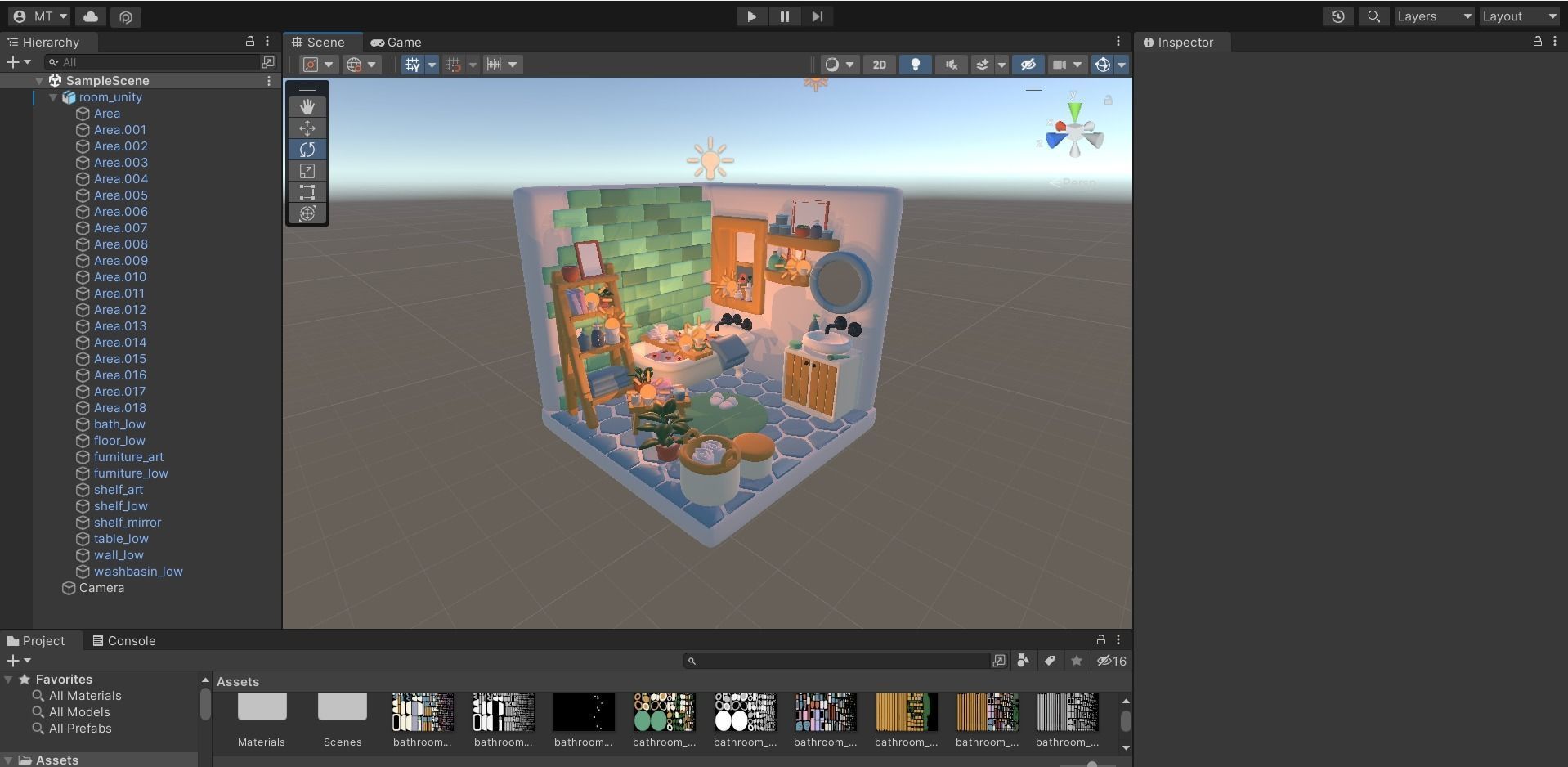Open the Project create plus dropdown
Image resolution: width=1568 pixels, height=767 pixels.
[19, 661]
